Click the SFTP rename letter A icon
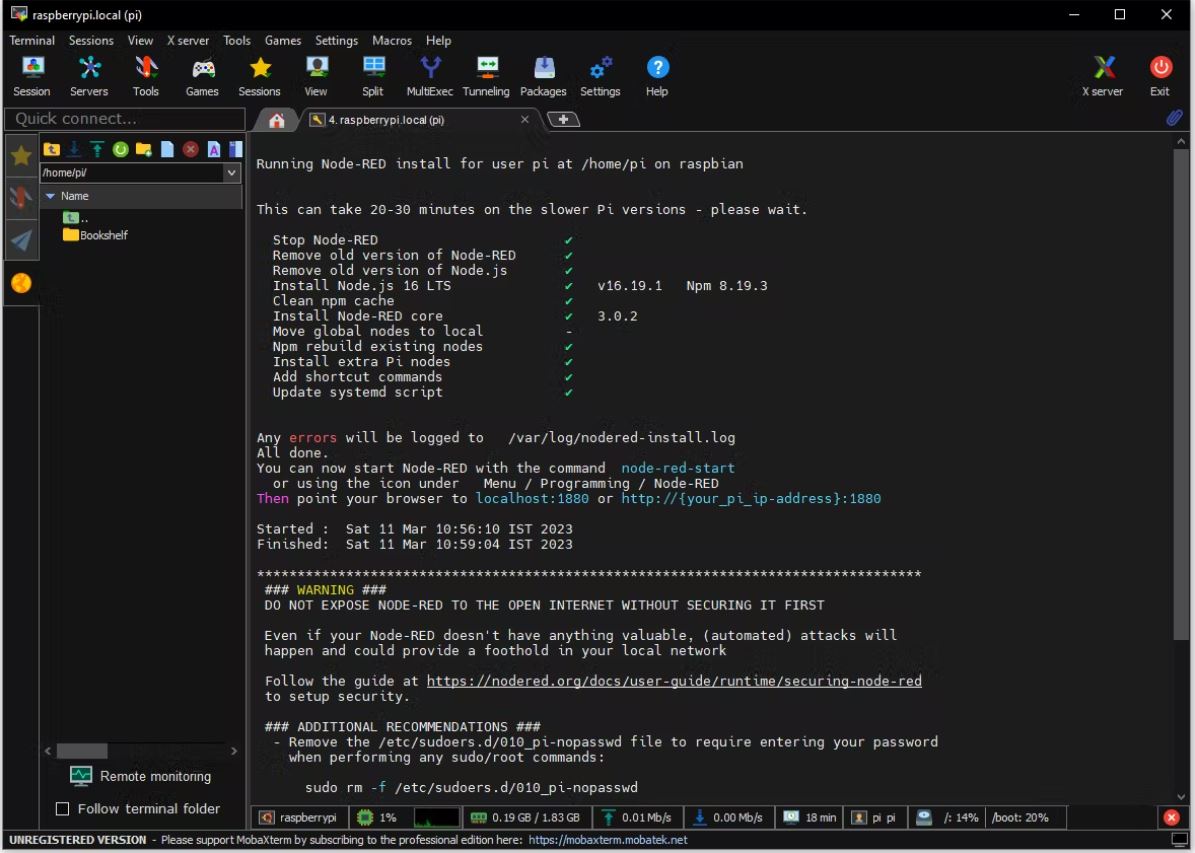Image resolution: width=1195 pixels, height=853 pixels. [213, 149]
